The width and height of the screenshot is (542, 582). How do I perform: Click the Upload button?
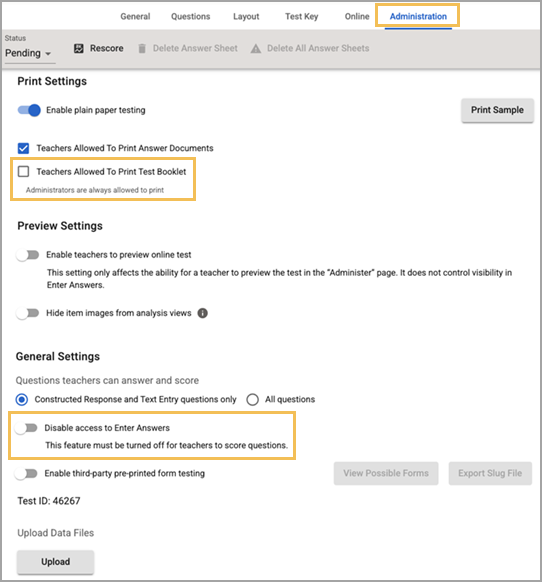tap(55, 562)
